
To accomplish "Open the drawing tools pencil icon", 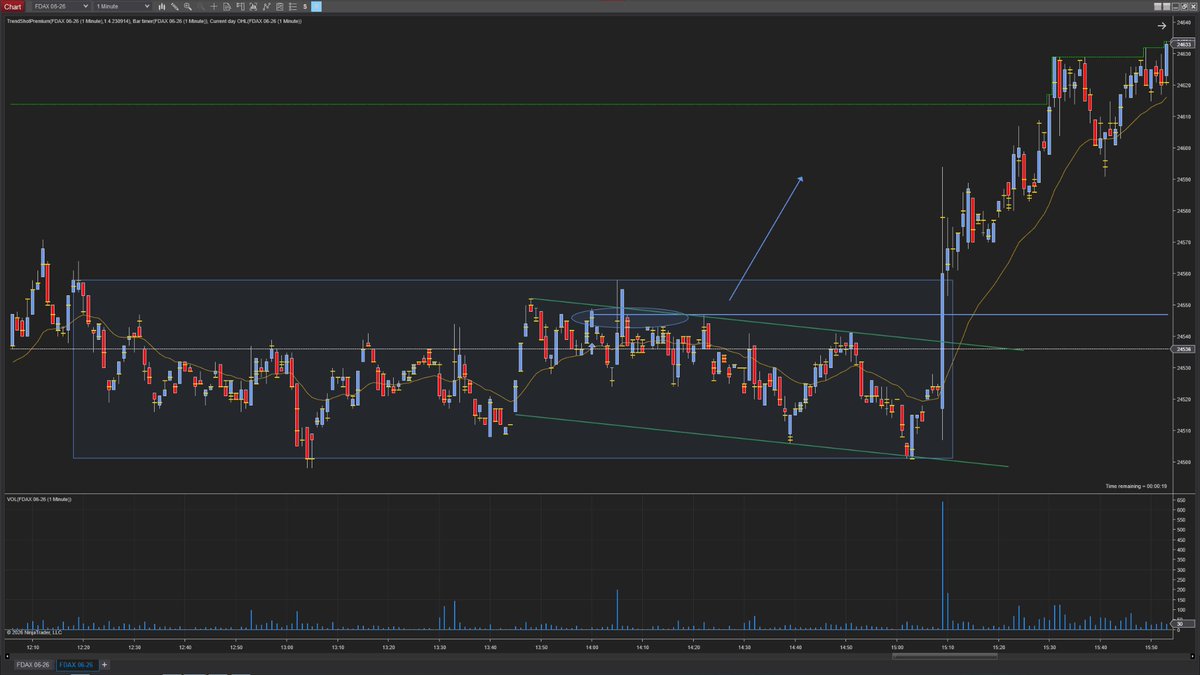I will click(x=175, y=6).
